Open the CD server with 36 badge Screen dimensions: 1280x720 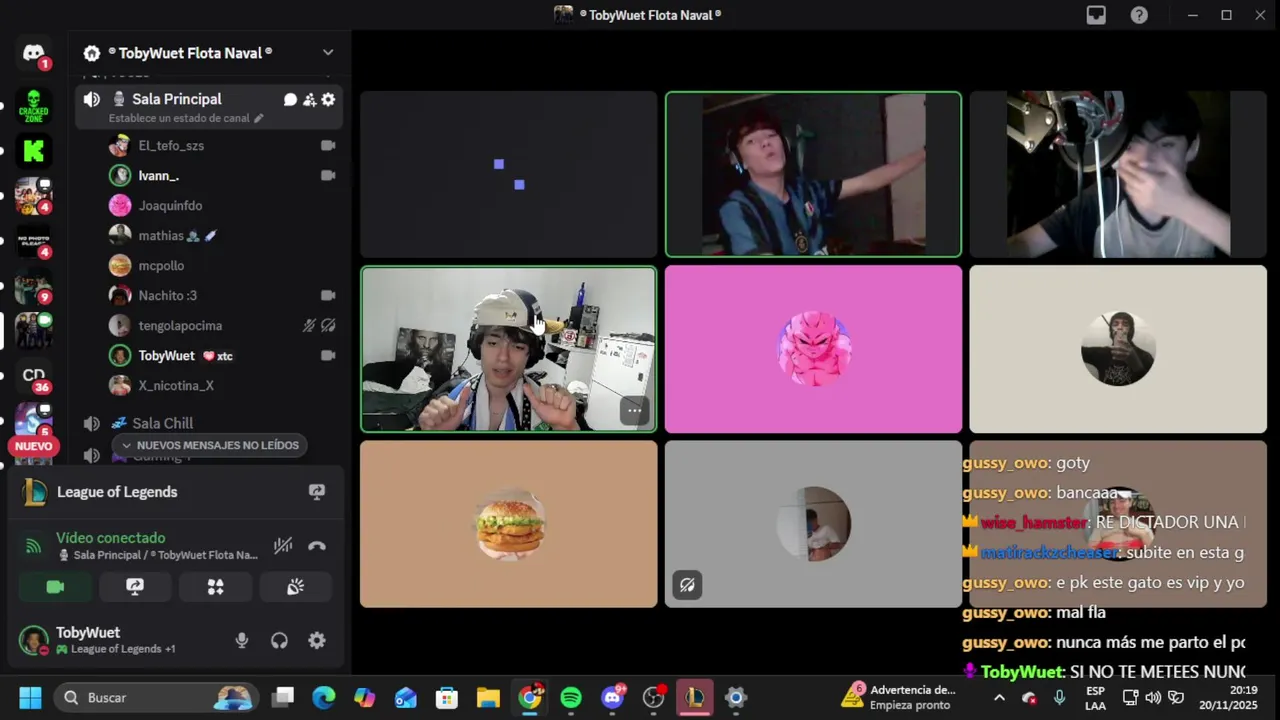pyautogui.click(x=33, y=375)
